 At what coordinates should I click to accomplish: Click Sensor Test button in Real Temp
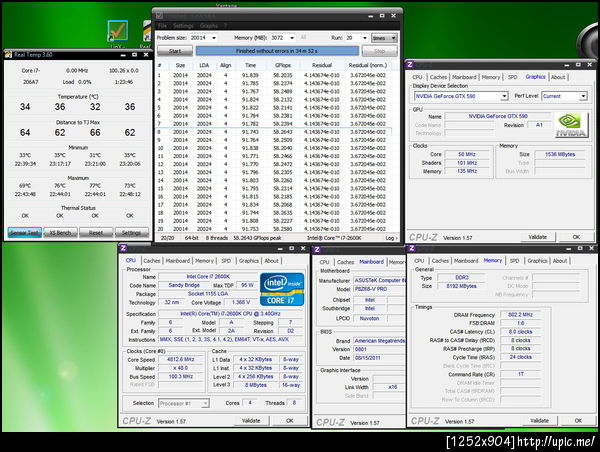coord(24,233)
